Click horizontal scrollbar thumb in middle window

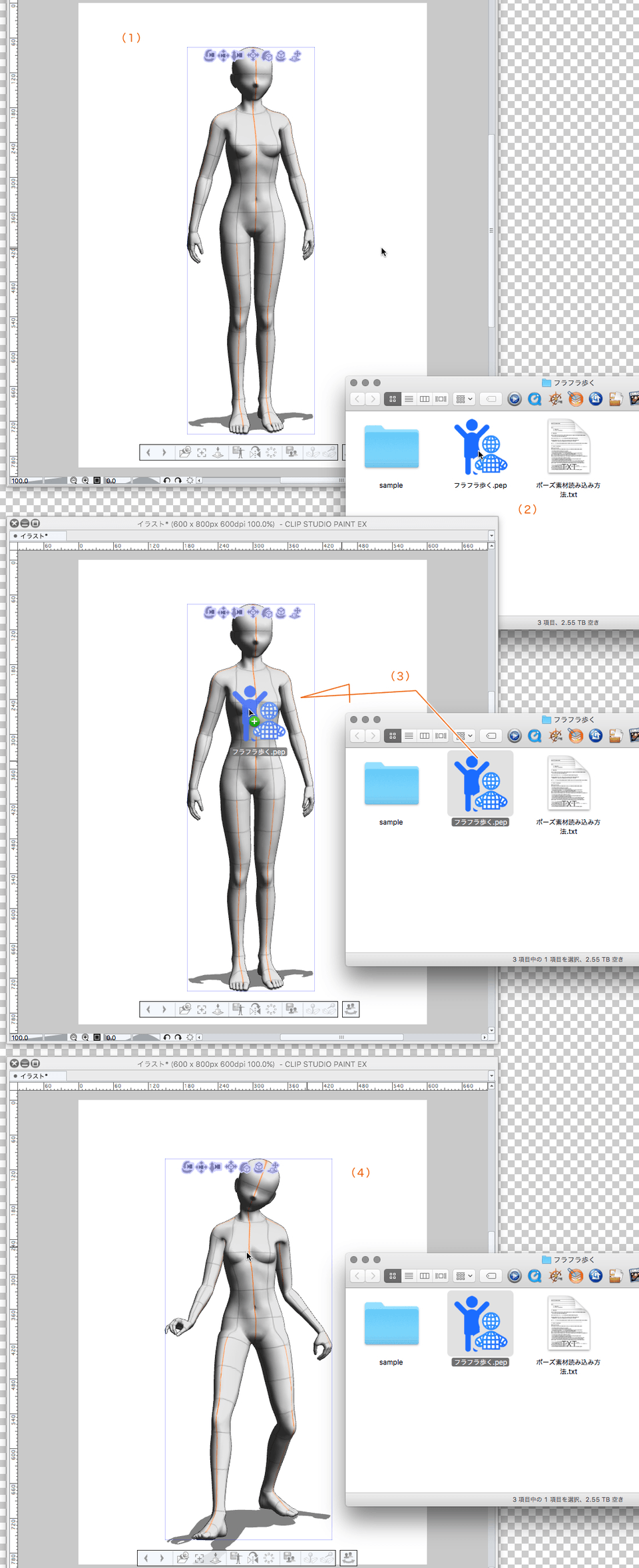click(x=341, y=1037)
